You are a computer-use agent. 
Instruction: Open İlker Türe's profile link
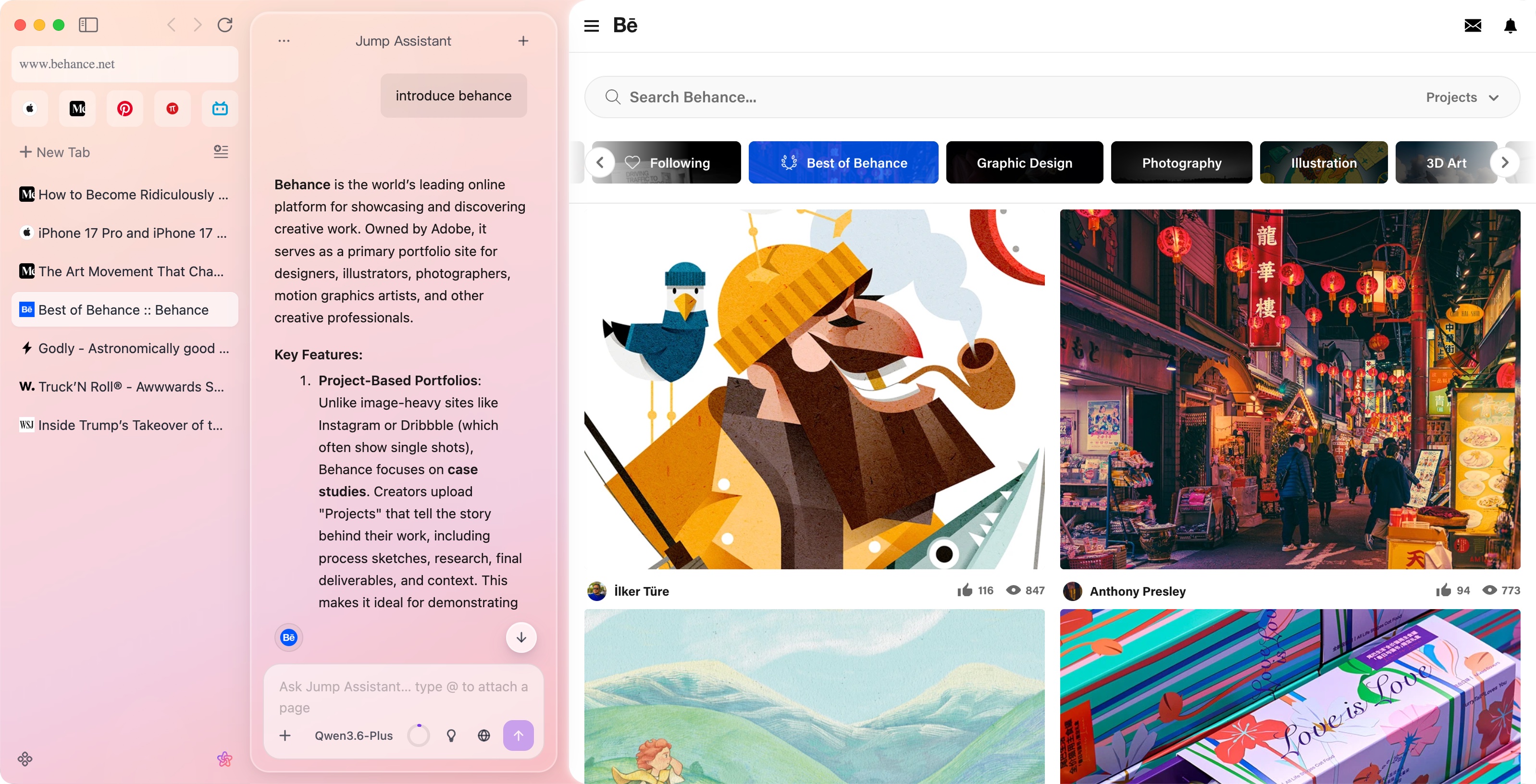pos(641,591)
